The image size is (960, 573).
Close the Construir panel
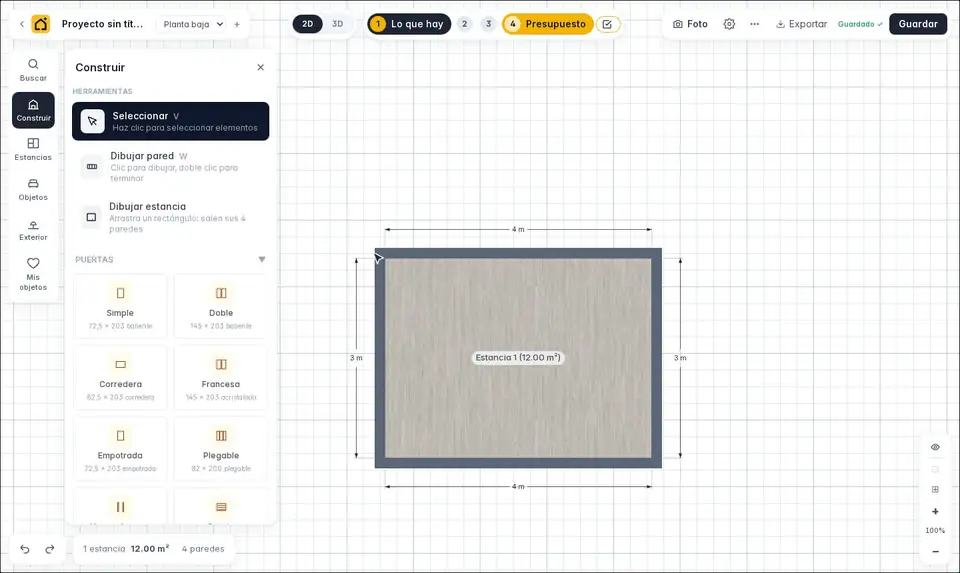point(260,67)
